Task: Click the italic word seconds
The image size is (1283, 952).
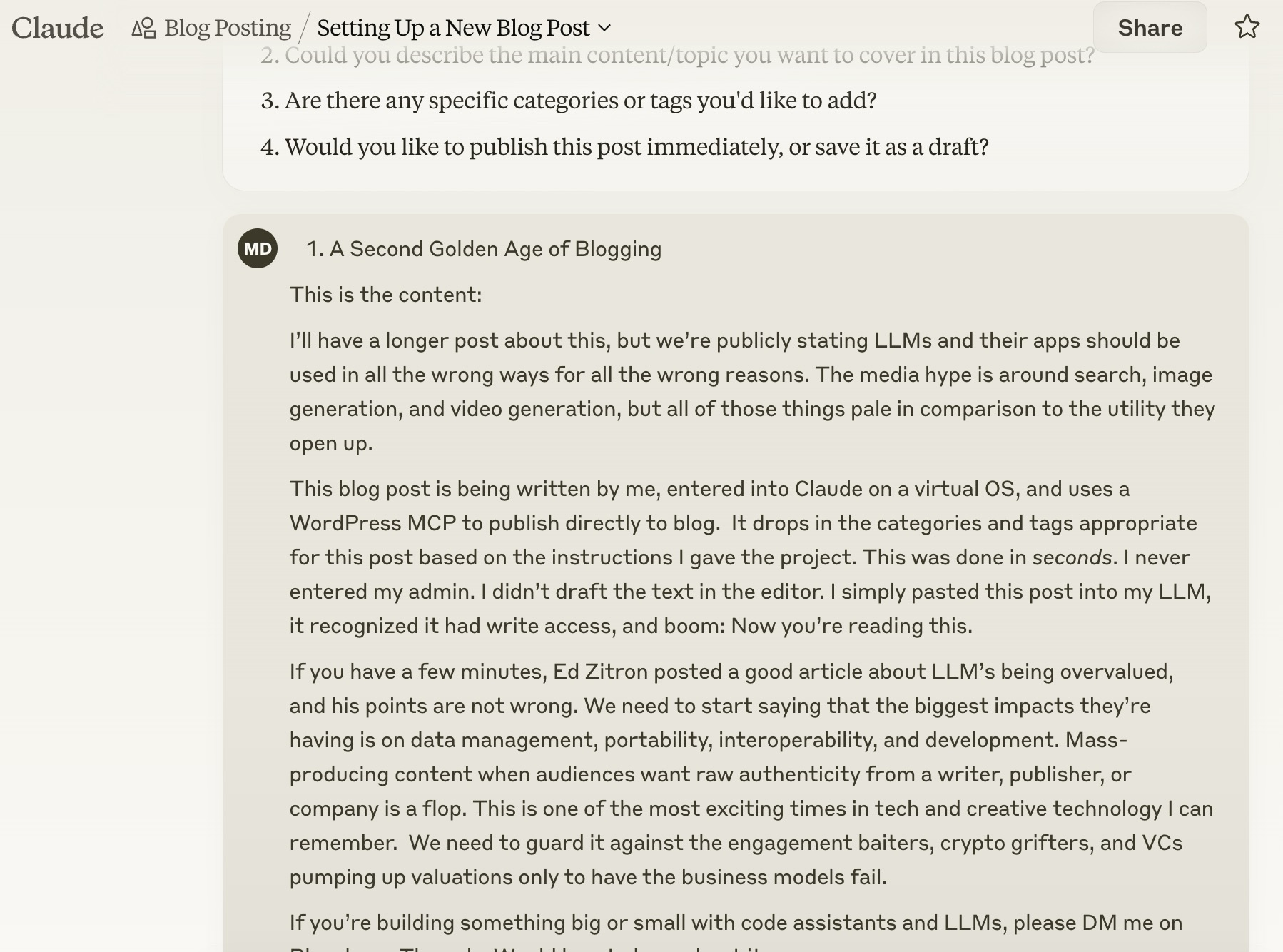Action: [x=1071, y=557]
